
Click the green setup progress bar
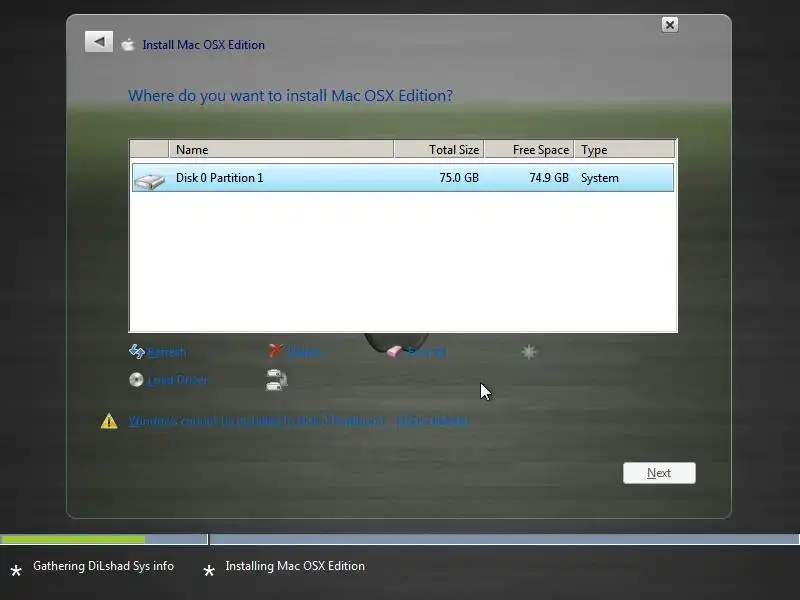(x=72, y=539)
